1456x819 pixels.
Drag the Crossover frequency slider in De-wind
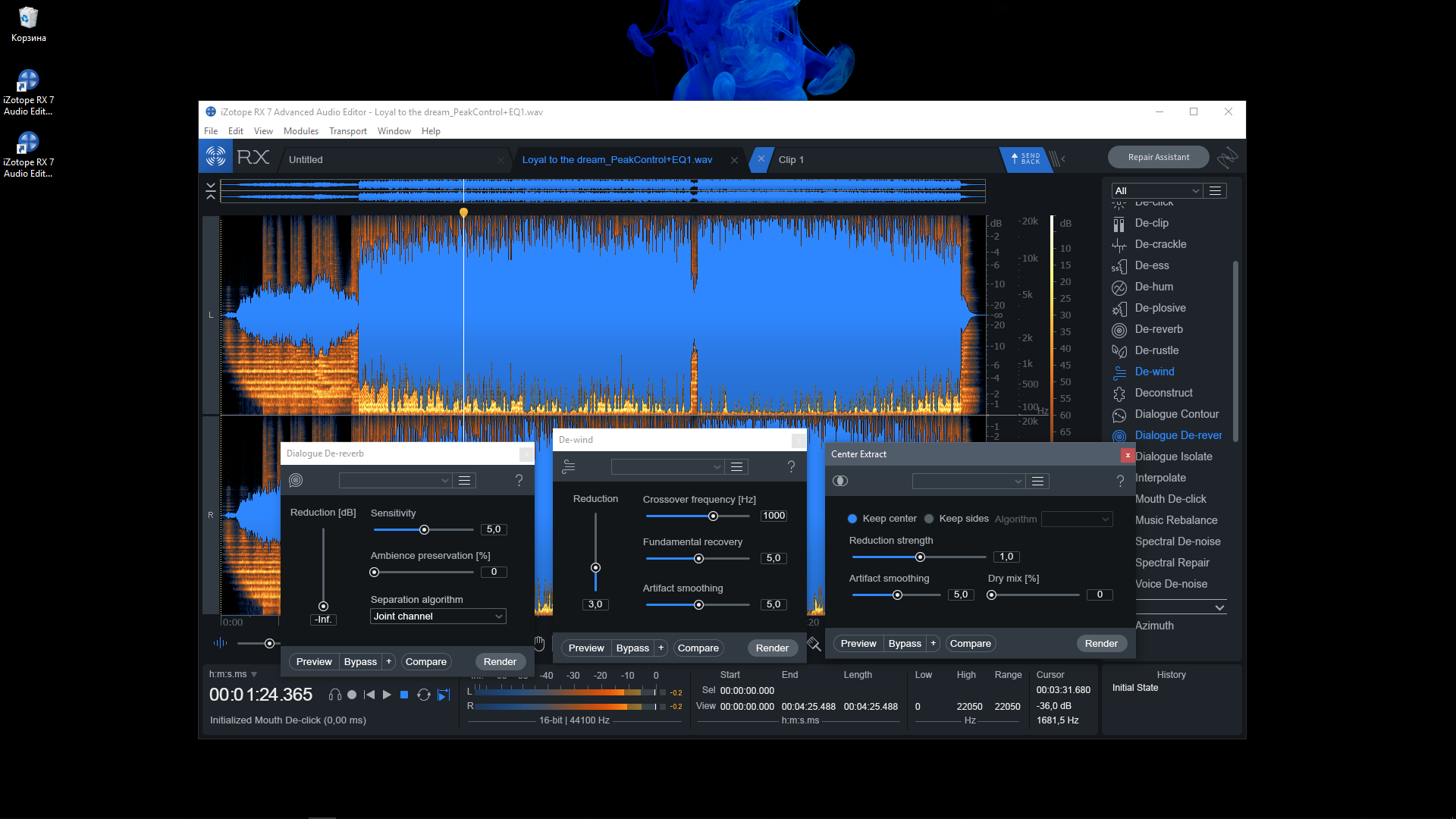coord(713,515)
